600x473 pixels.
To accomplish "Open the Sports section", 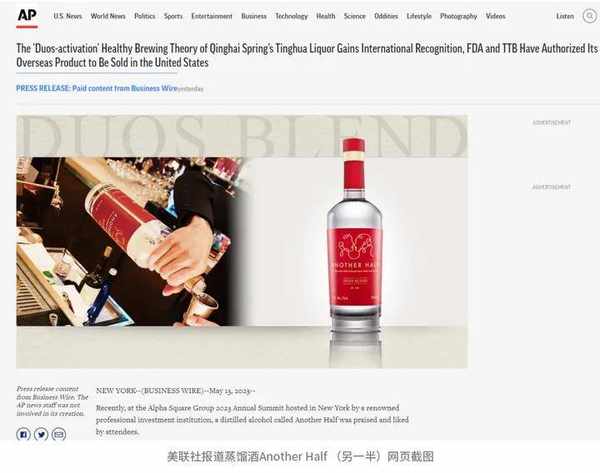I will pyautogui.click(x=173, y=16).
